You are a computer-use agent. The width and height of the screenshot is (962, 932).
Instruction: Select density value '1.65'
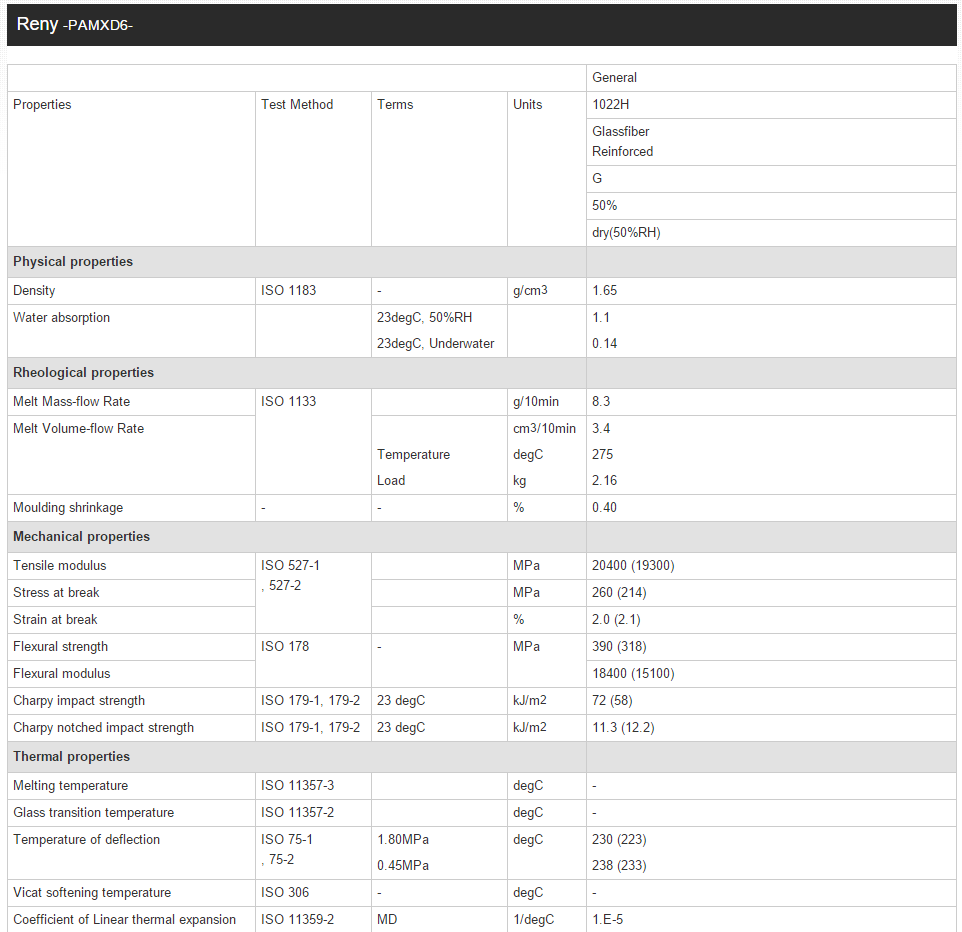coord(604,291)
